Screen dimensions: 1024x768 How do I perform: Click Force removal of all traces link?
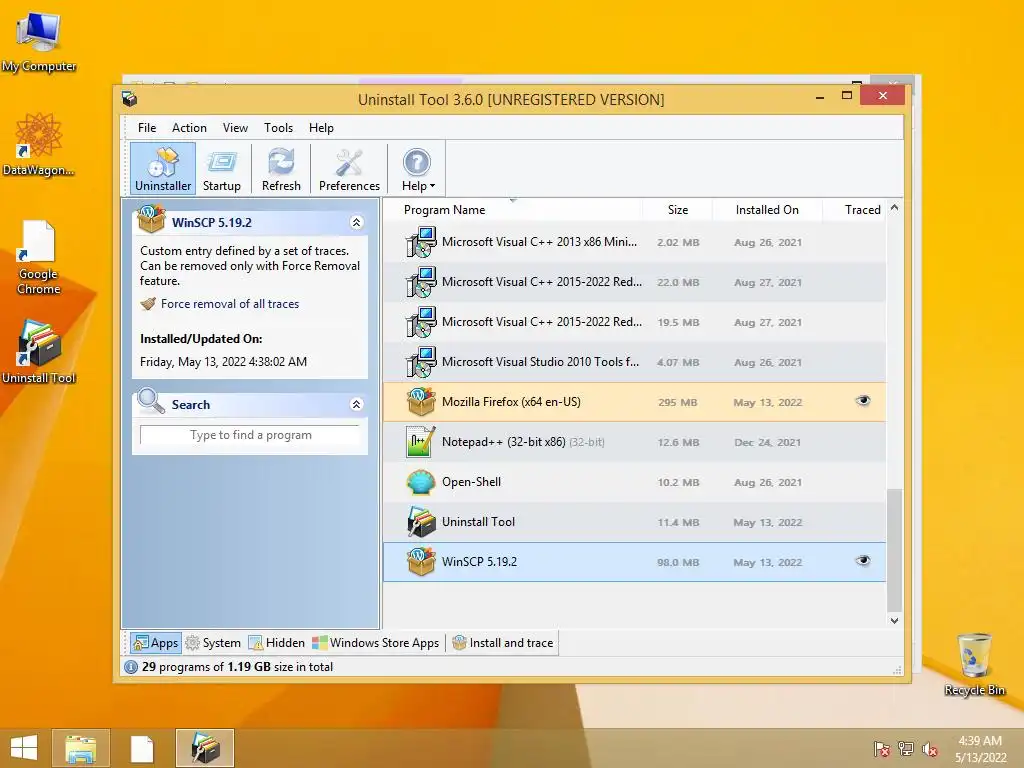(x=230, y=304)
